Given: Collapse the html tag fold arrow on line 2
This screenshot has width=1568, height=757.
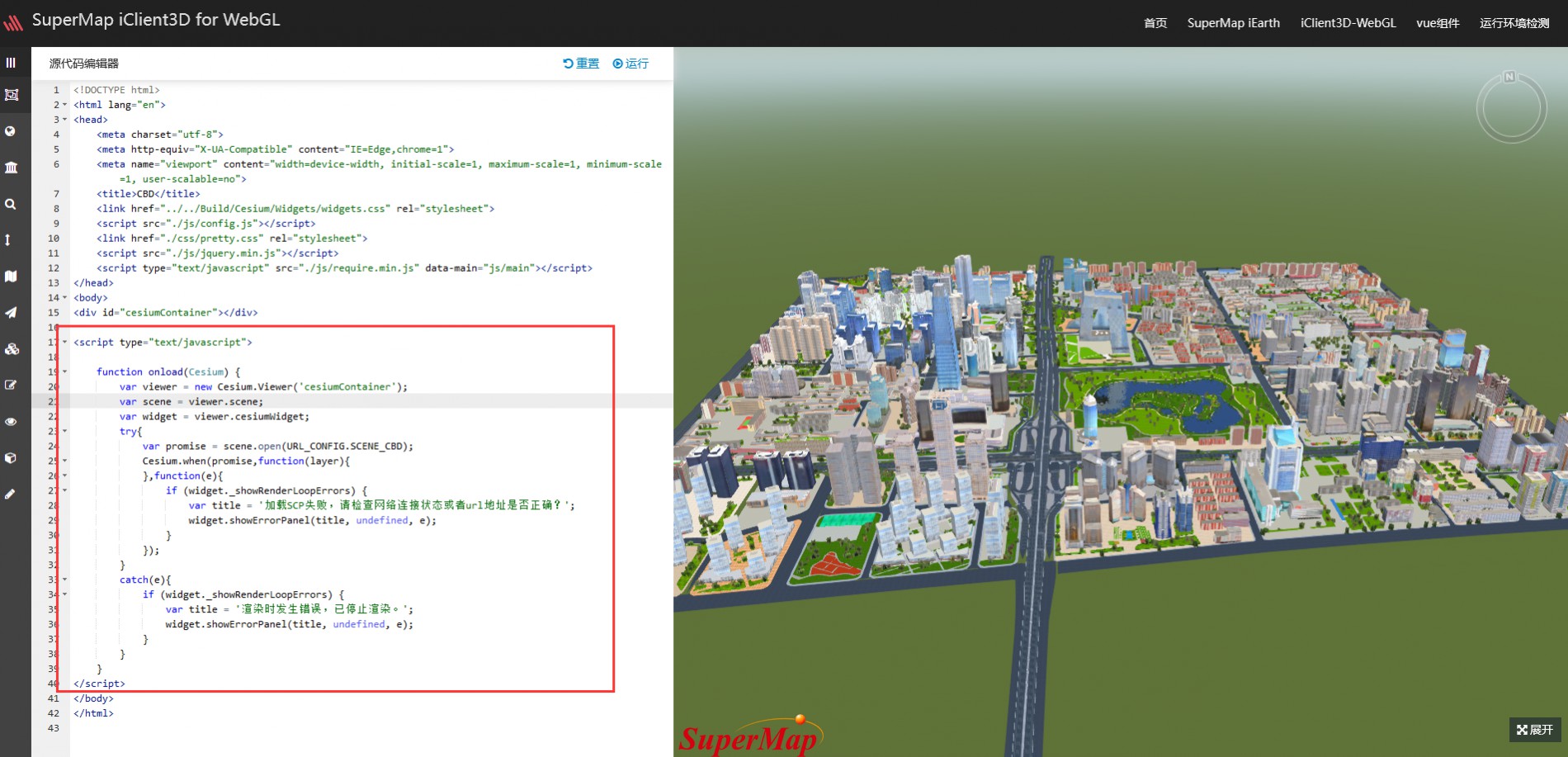Looking at the screenshot, I should pos(65,105).
